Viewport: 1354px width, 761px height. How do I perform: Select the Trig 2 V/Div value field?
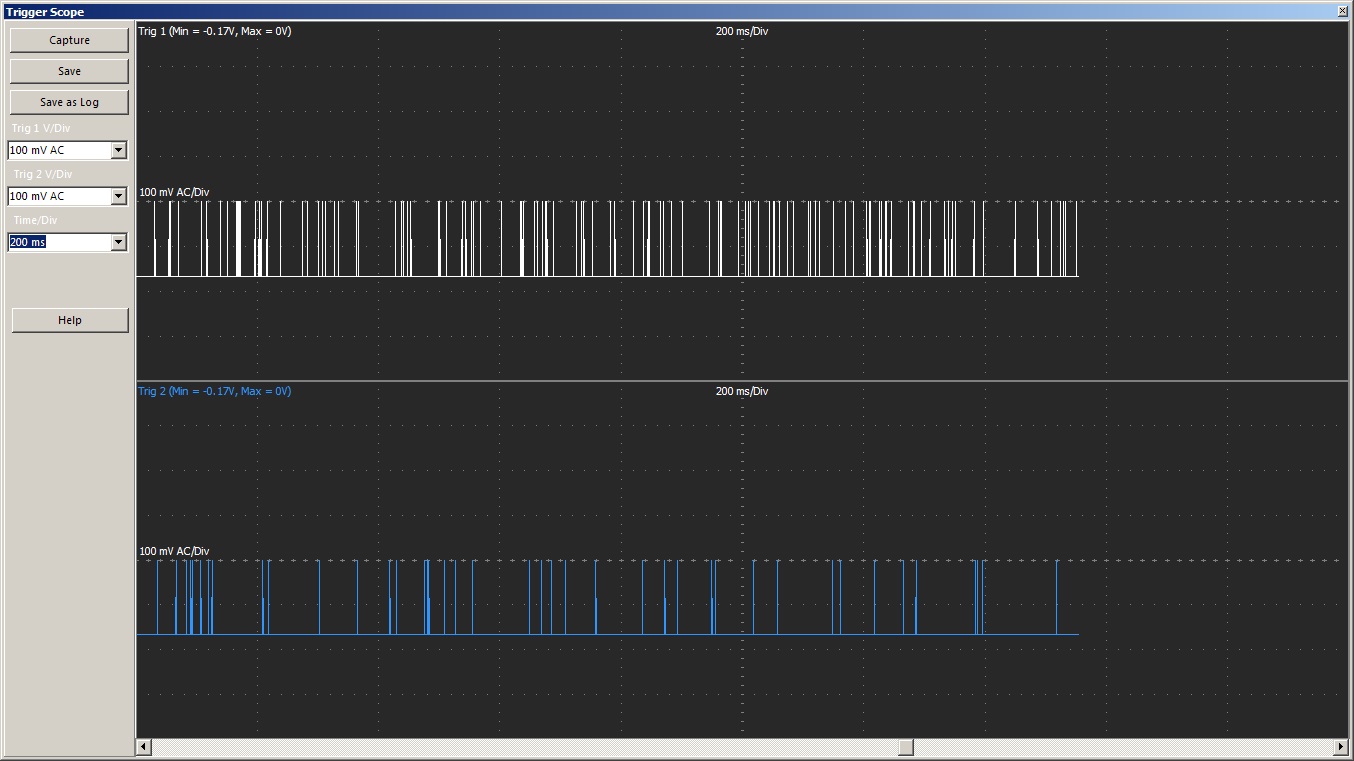point(59,196)
